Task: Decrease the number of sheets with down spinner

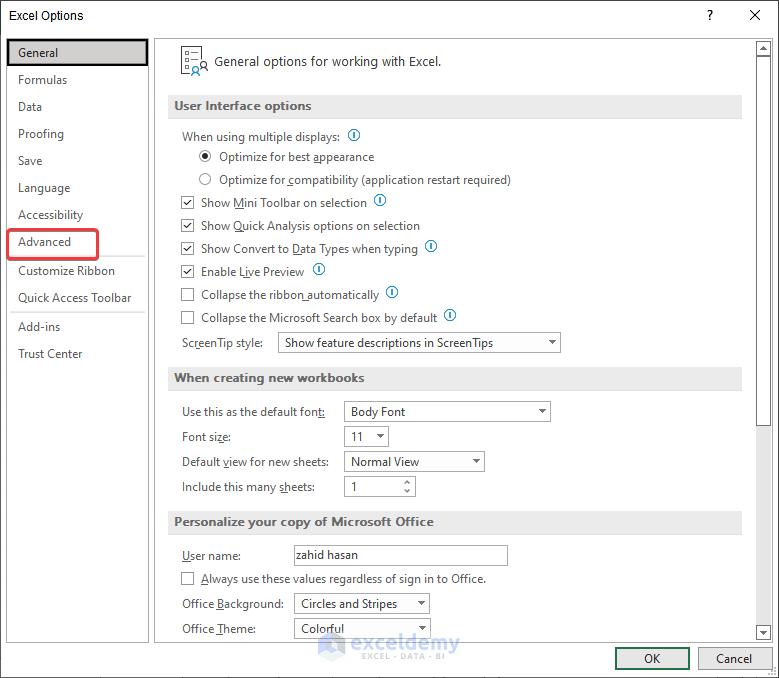Action: click(x=407, y=491)
